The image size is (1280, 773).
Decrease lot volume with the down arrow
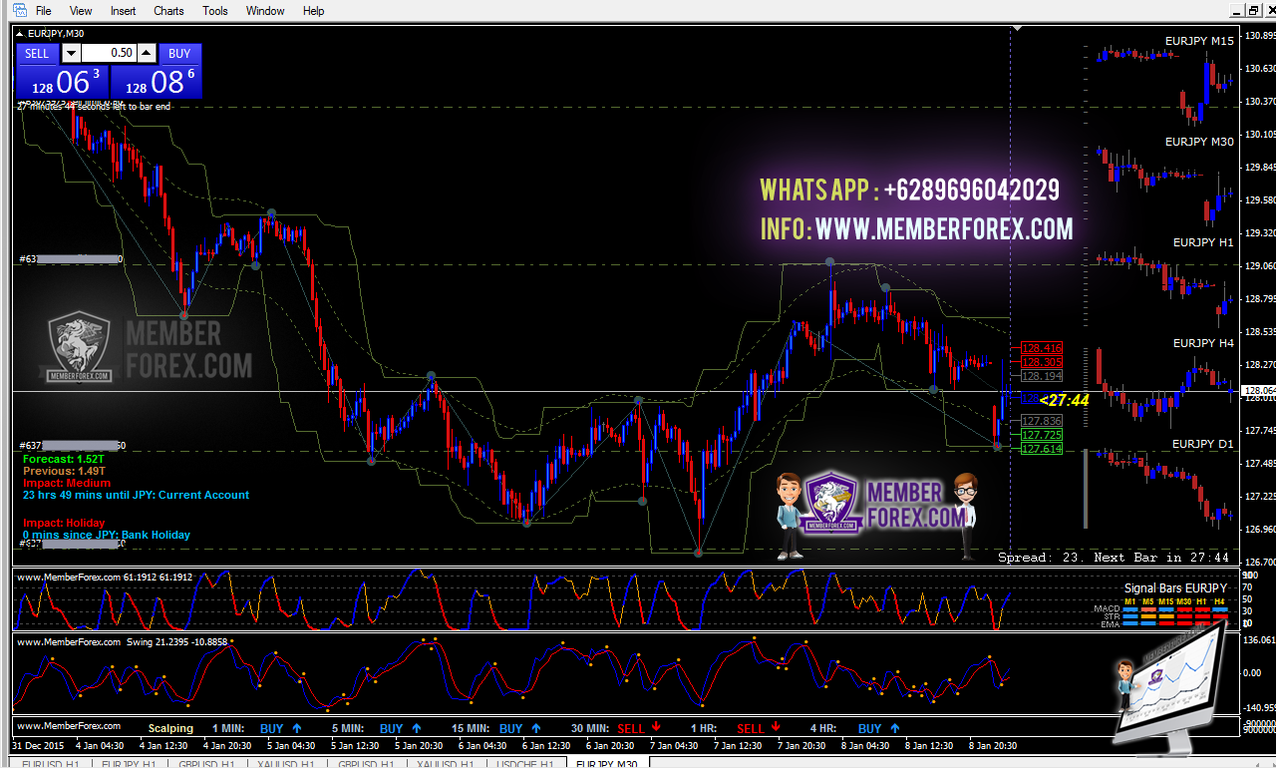(x=70, y=53)
